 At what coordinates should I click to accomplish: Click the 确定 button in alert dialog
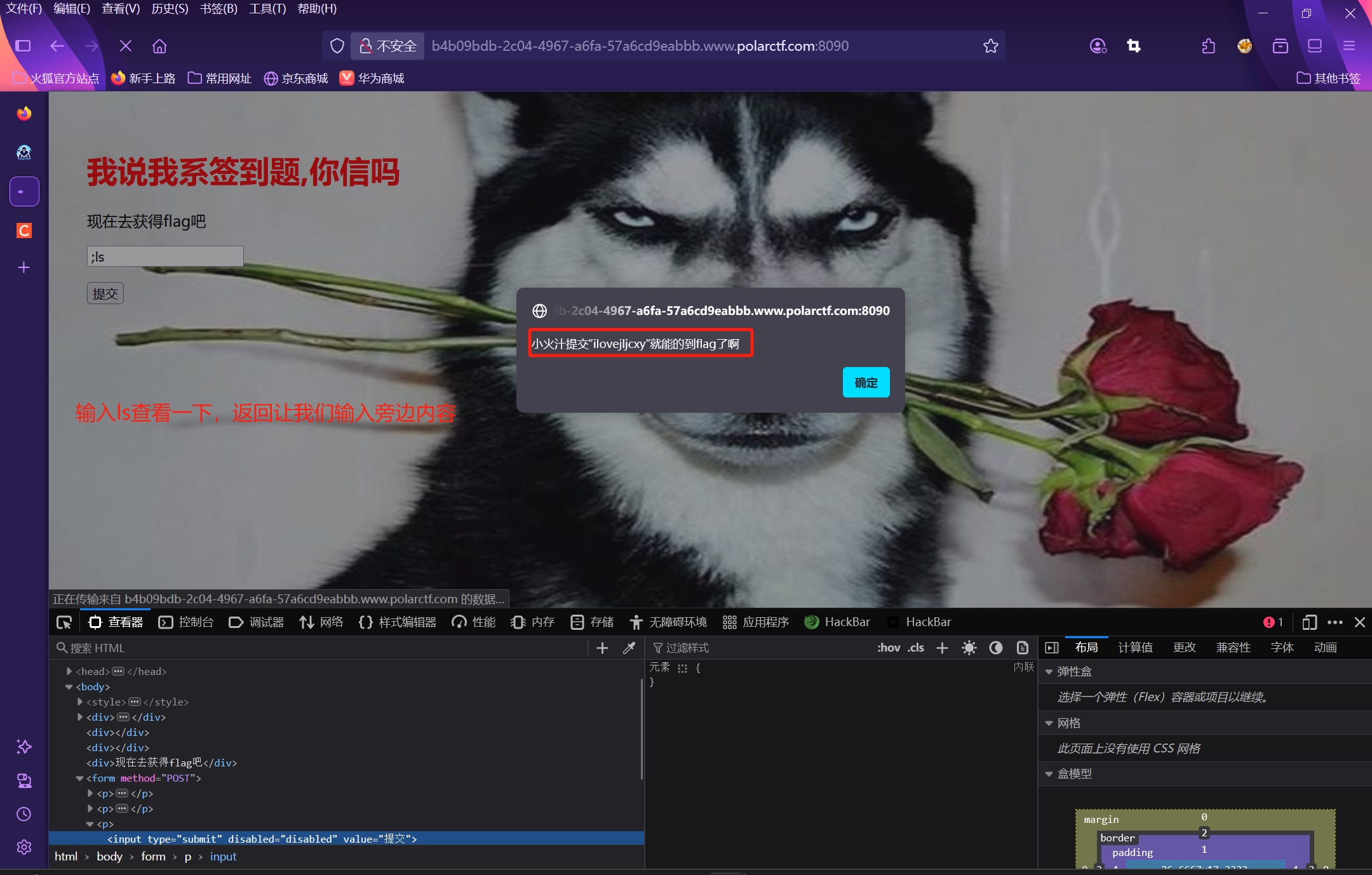(866, 382)
